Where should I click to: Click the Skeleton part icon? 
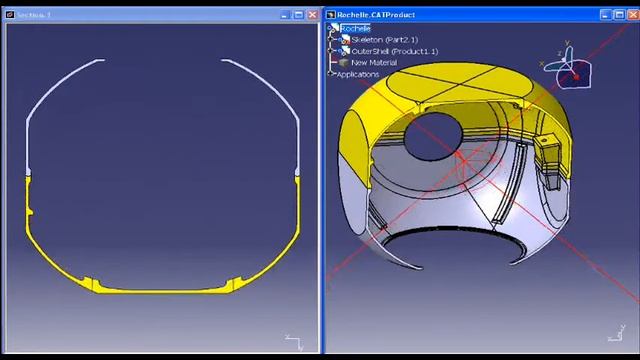click(x=344, y=40)
